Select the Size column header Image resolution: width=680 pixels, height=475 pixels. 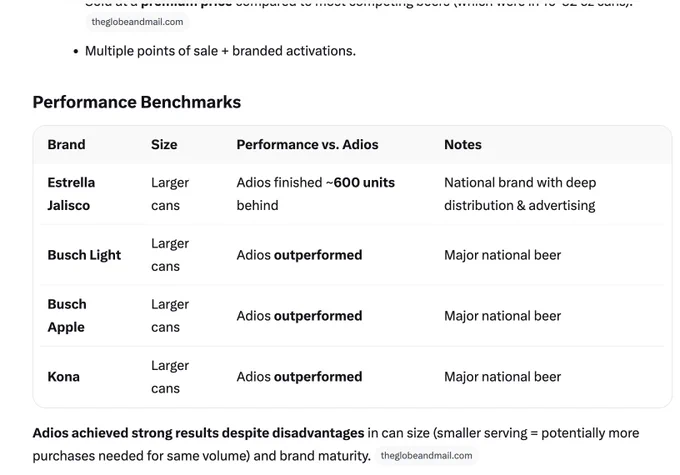tap(164, 144)
